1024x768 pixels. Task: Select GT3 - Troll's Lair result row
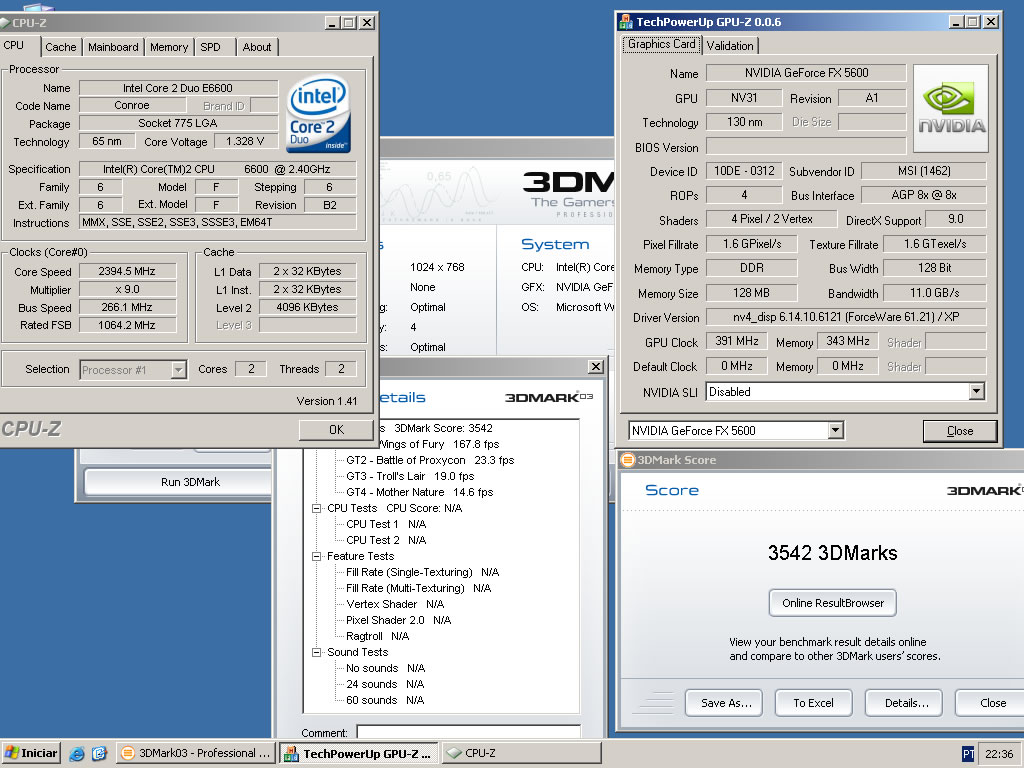click(x=410, y=477)
